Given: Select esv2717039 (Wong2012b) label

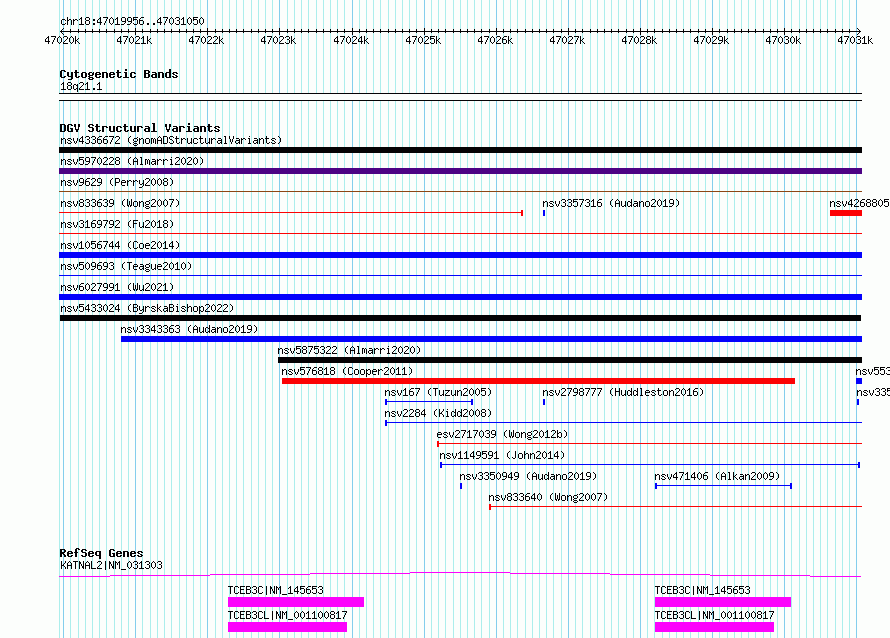Looking at the screenshot, I should 502,434.
